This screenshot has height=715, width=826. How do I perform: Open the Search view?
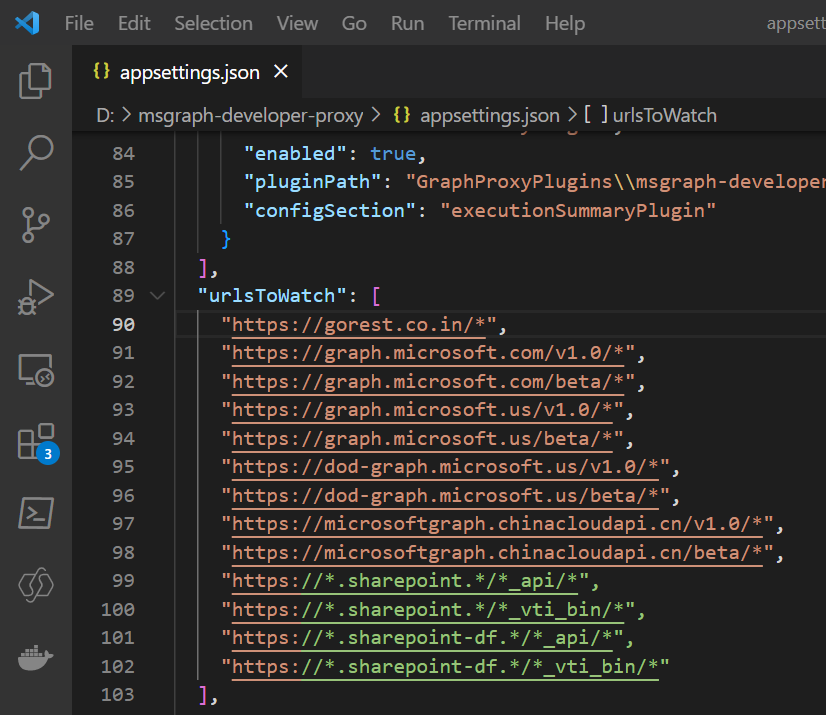35,153
